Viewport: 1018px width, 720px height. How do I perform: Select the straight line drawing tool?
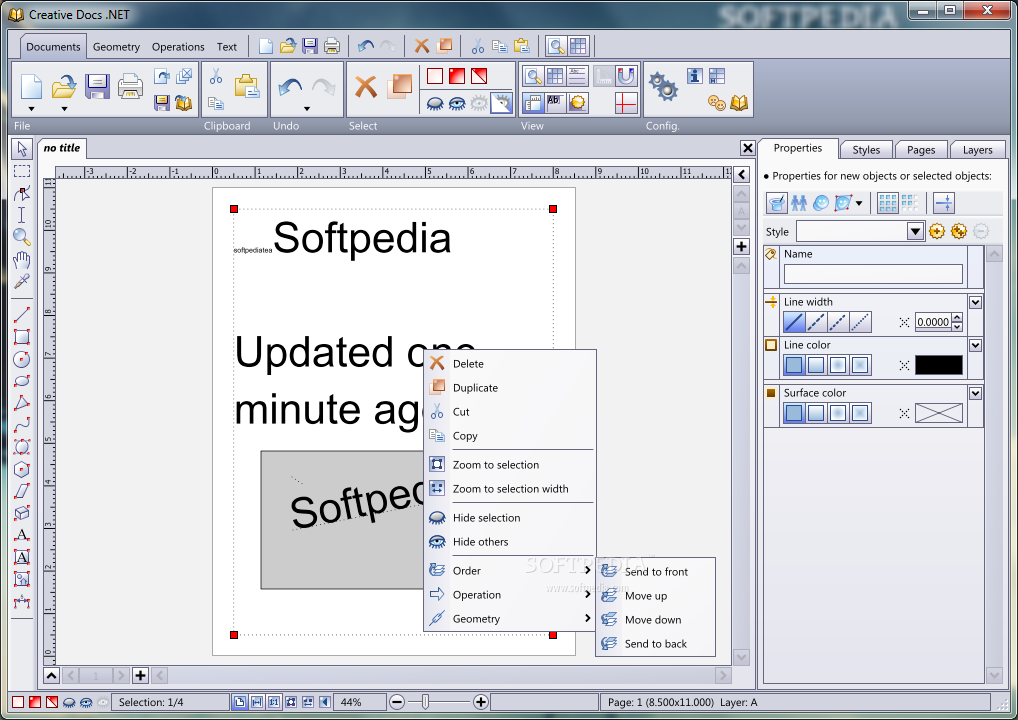point(22,315)
